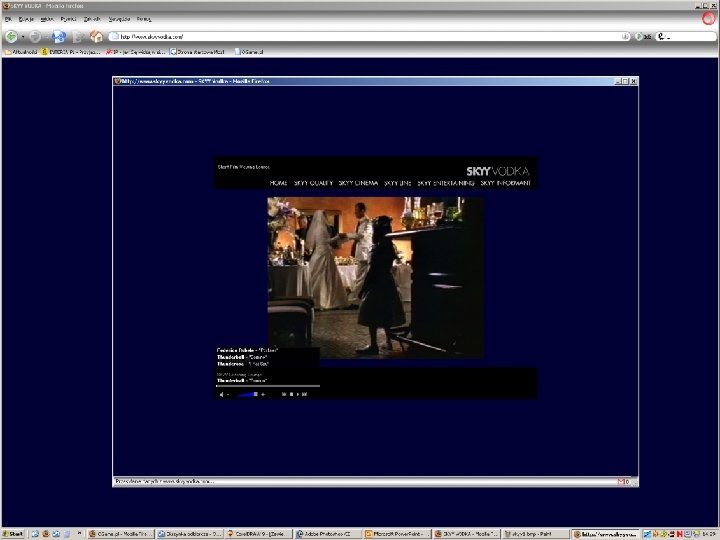Switch to skyy3.bmp Paint taskbar window
720x540 pixels.
click(536, 534)
